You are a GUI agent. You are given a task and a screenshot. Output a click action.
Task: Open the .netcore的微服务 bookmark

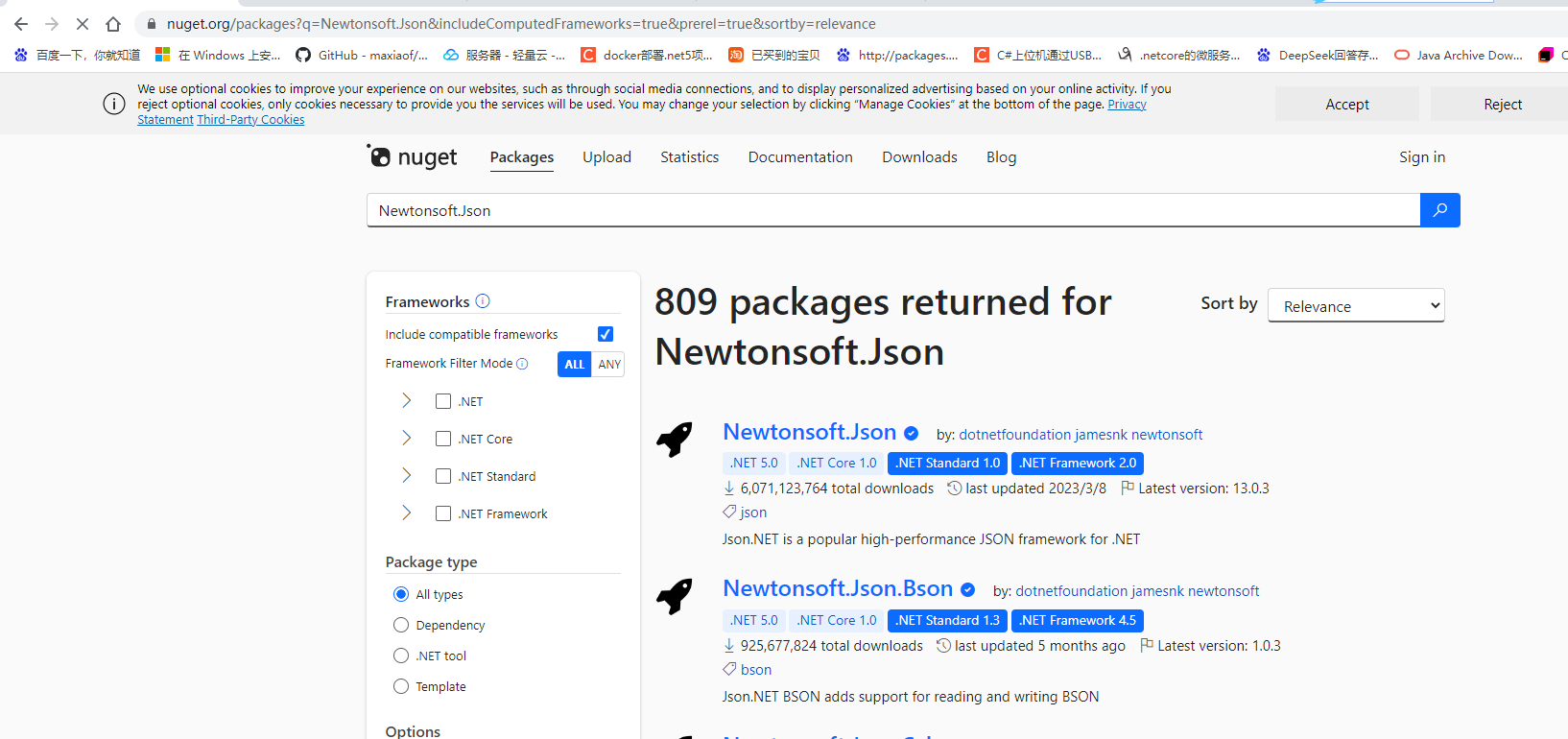click(x=1178, y=55)
